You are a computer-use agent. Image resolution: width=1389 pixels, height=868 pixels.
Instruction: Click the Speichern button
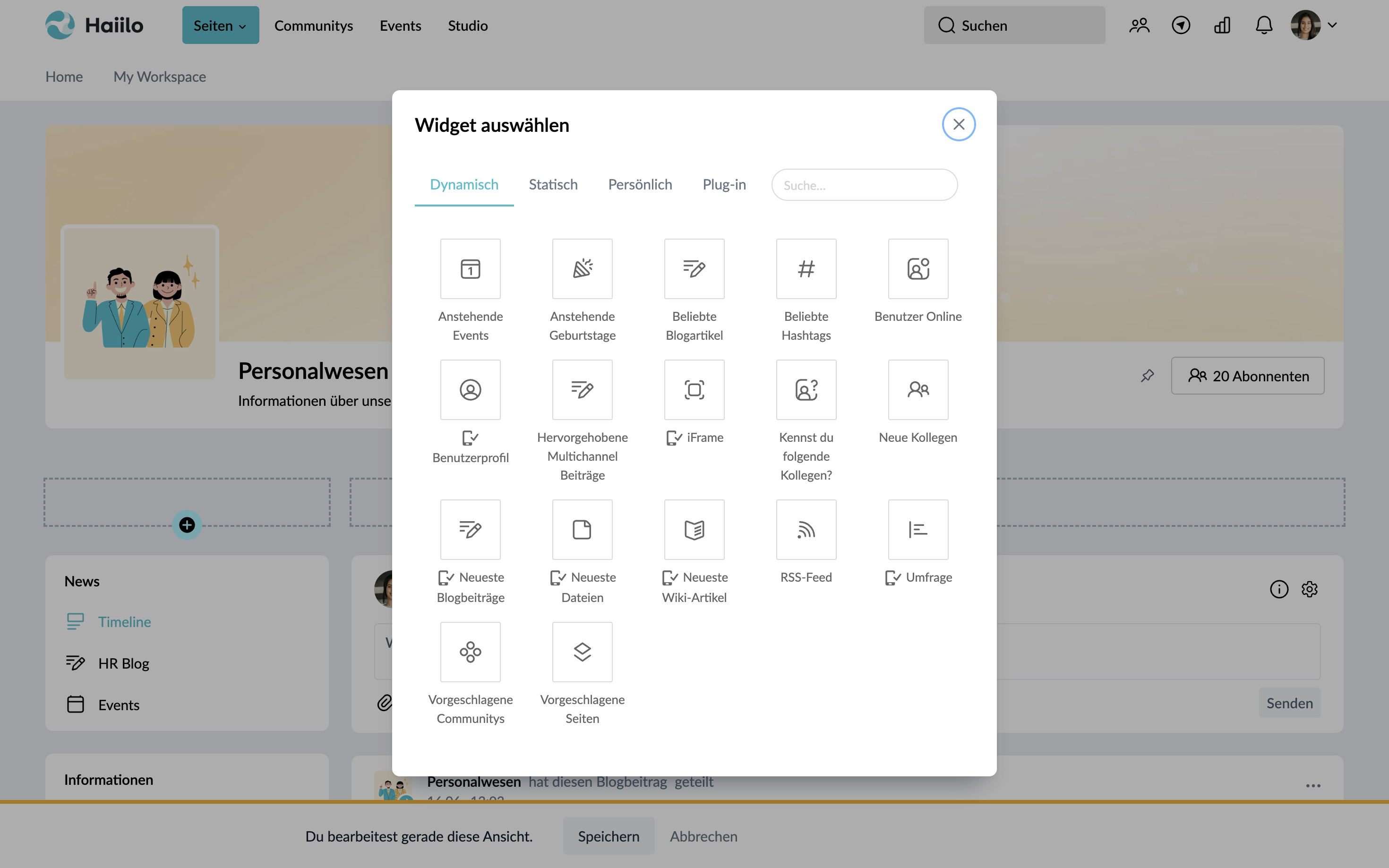pos(609,836)
